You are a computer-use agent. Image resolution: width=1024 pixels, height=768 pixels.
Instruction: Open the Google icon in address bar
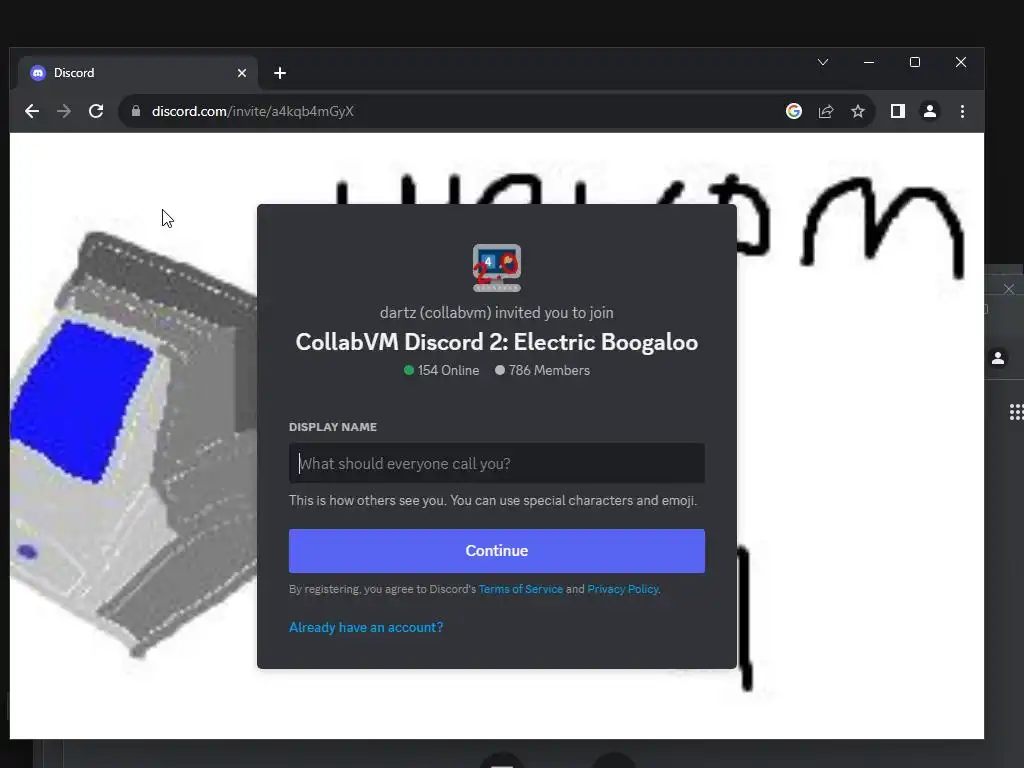793,112
